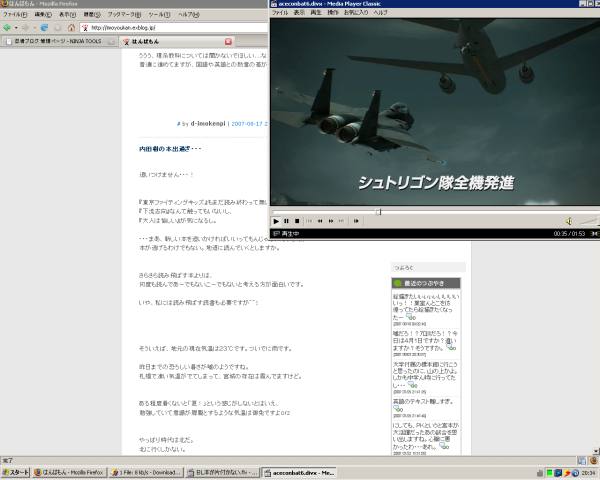
Task: Step forward one frame in Media Player Classic
Action: pyautogui.click(x=356, y=221)
